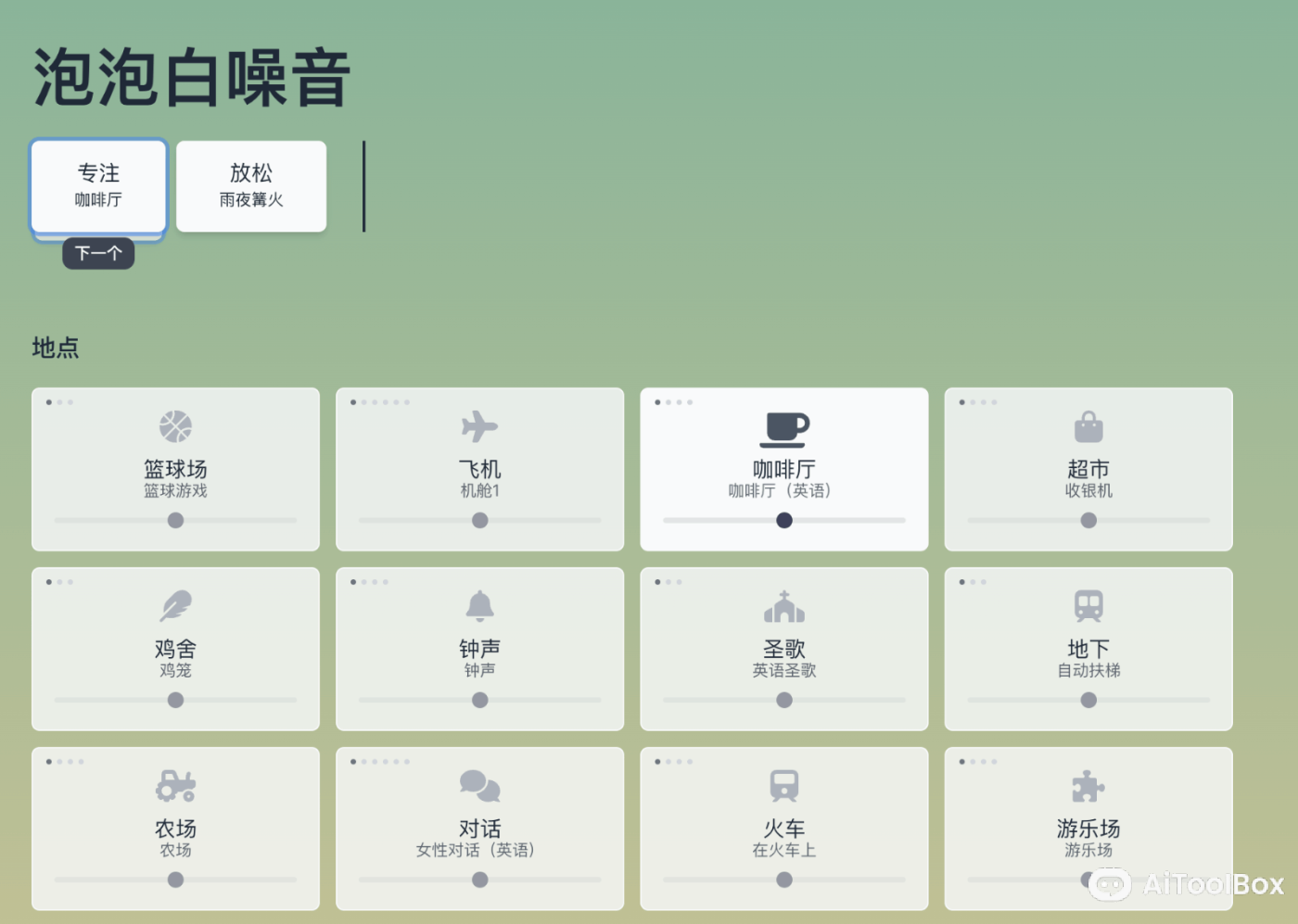Click the church icon on the 圣歌 card
The width and height of the screenshot is (1298, 924).
point(783,607)
